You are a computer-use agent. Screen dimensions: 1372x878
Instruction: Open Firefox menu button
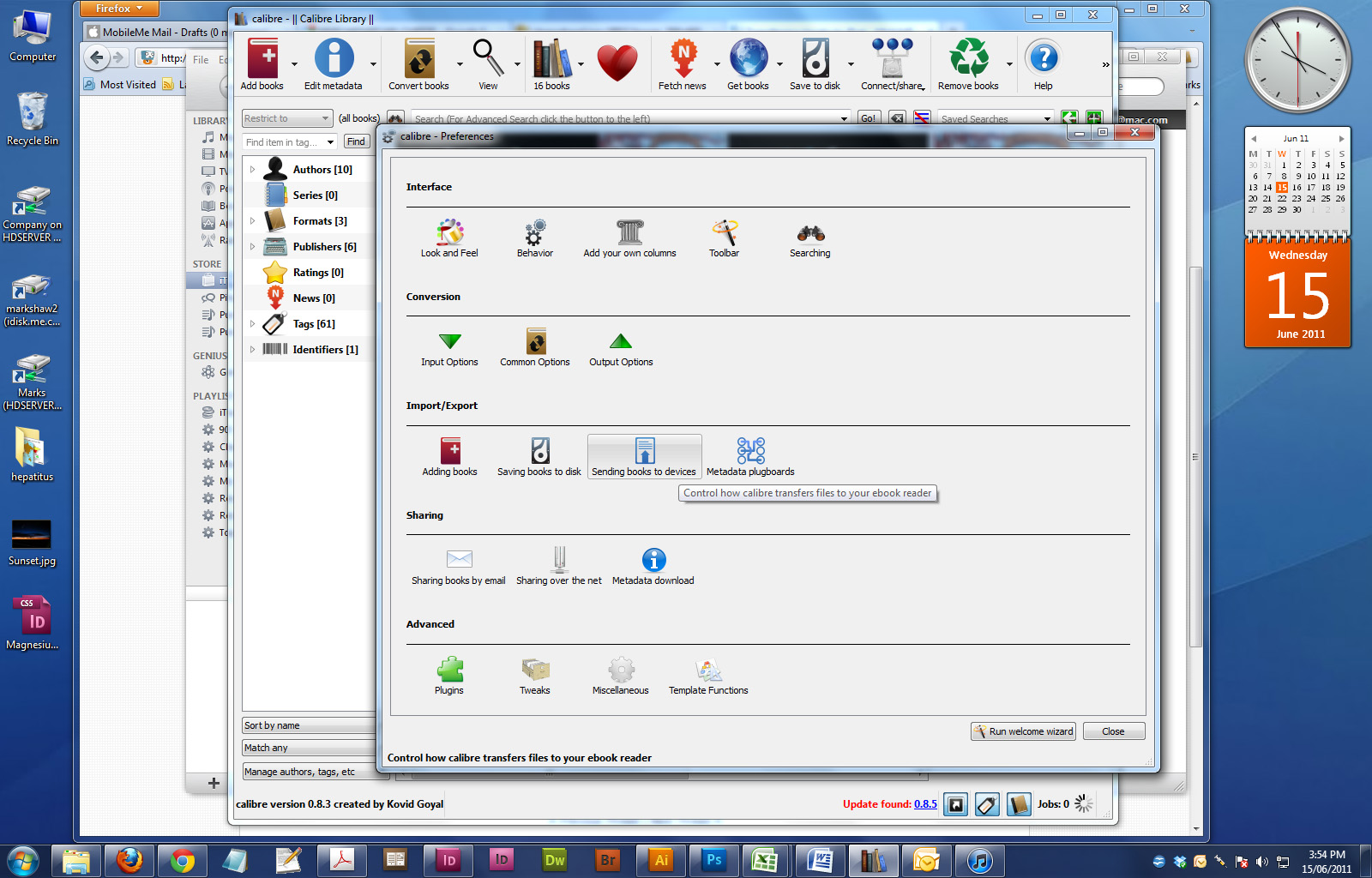(x=120, y=9)
